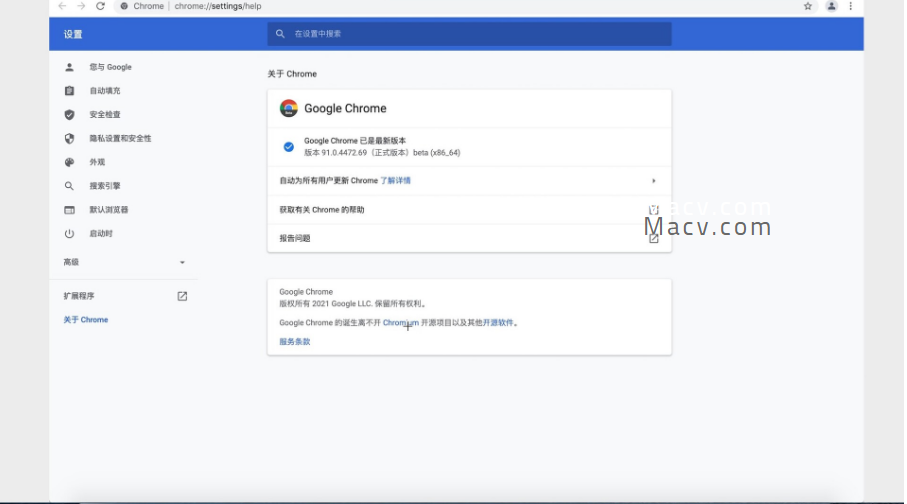907x504 pixels.
Task: Click 获取有关 Chrome 的帮助 row
Action: (469, 209)
